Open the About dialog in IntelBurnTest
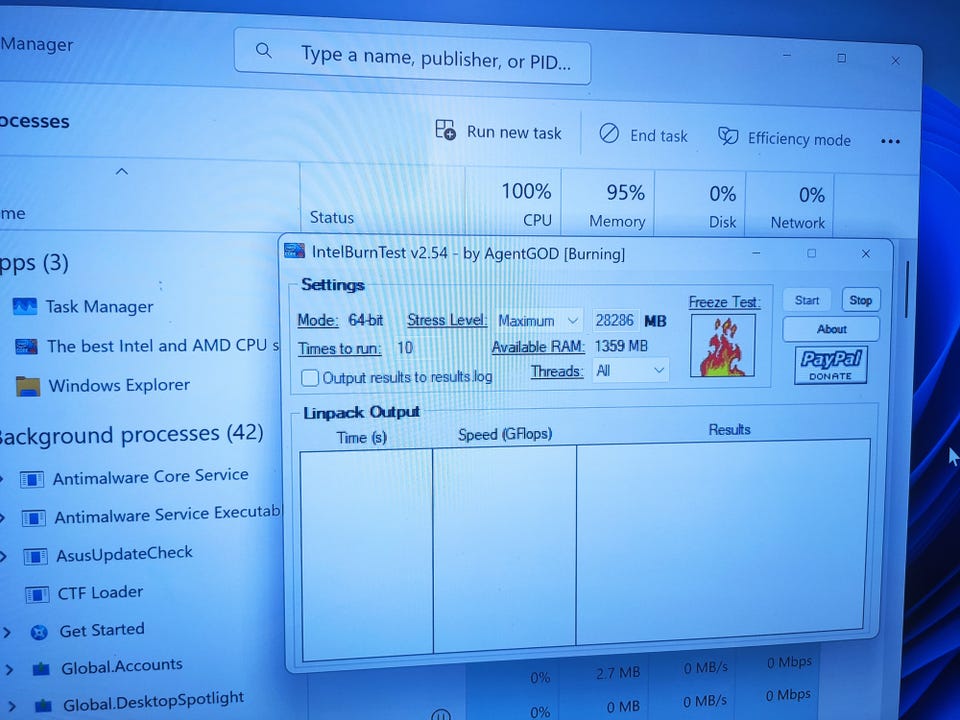The height and width of the screenshot is (720, 960). pyautogui.click(x=831, y=329)
